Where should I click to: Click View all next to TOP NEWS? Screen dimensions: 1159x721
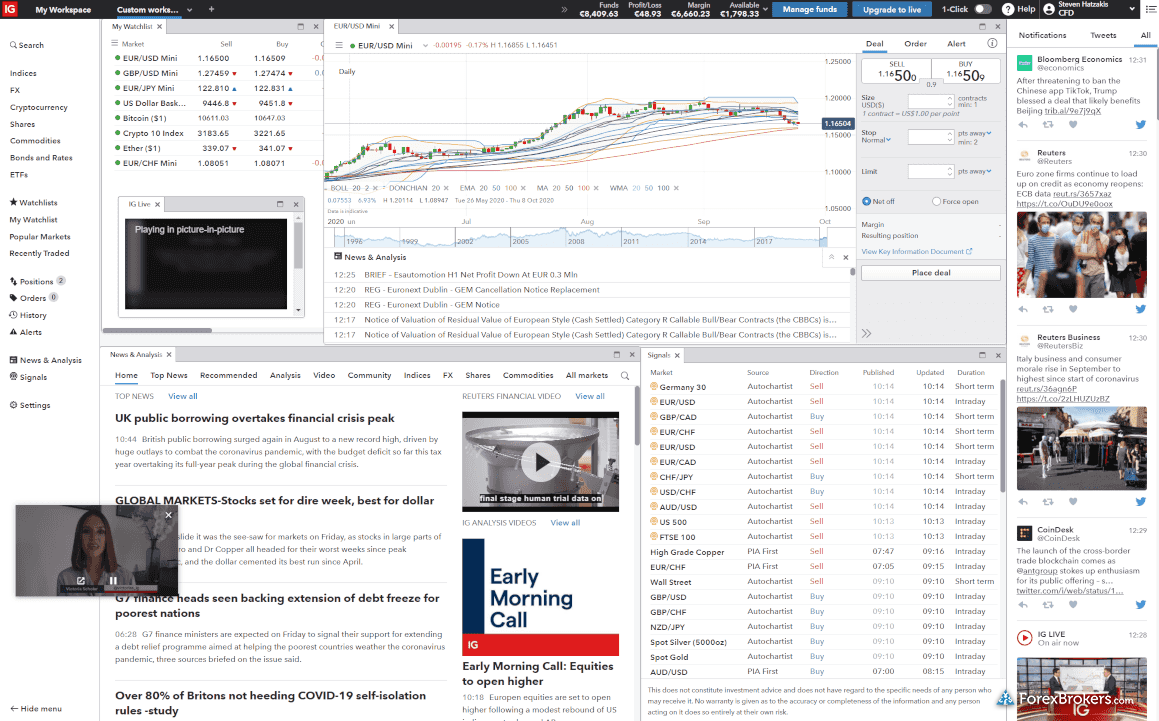(183, 396)
